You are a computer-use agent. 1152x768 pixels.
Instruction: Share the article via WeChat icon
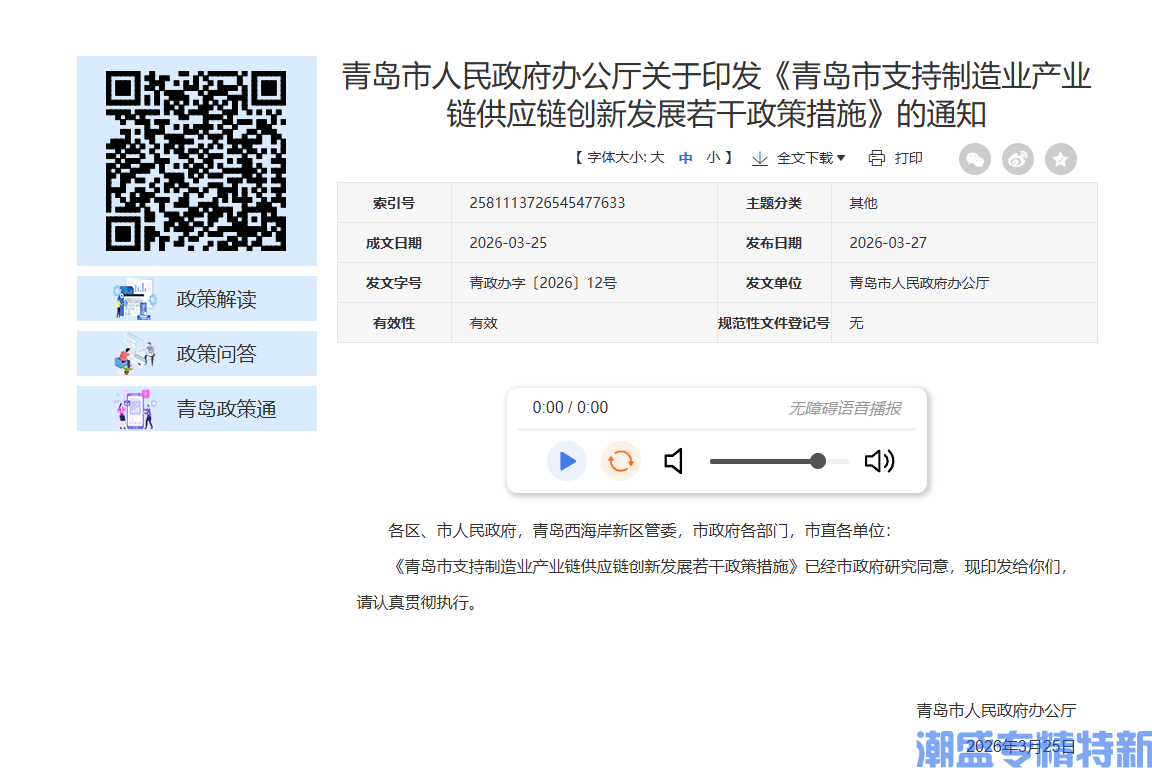tap(974, 158)
